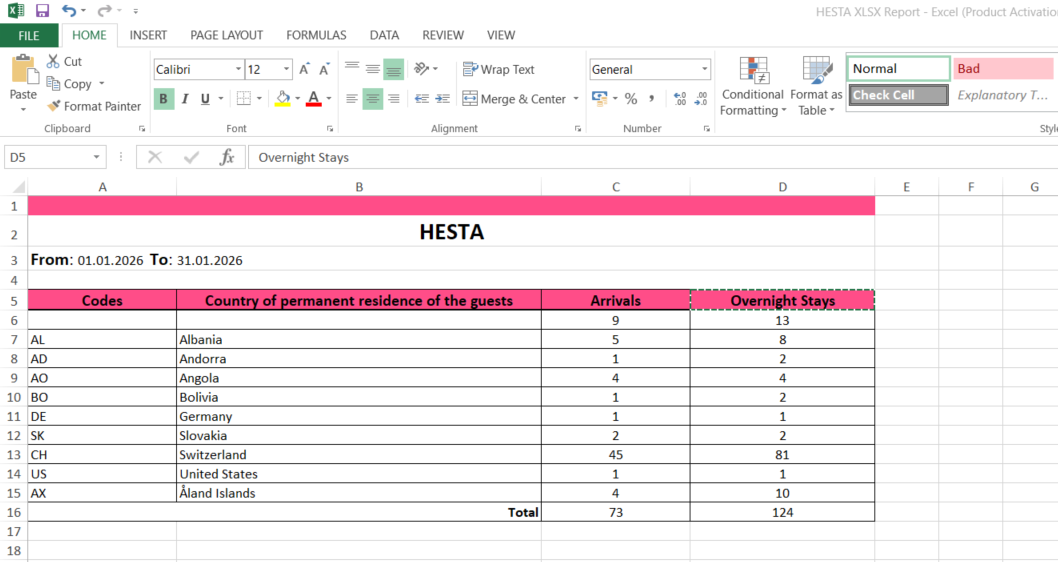
Task: Open the General number format dropdown
Action: pos(705,70)
